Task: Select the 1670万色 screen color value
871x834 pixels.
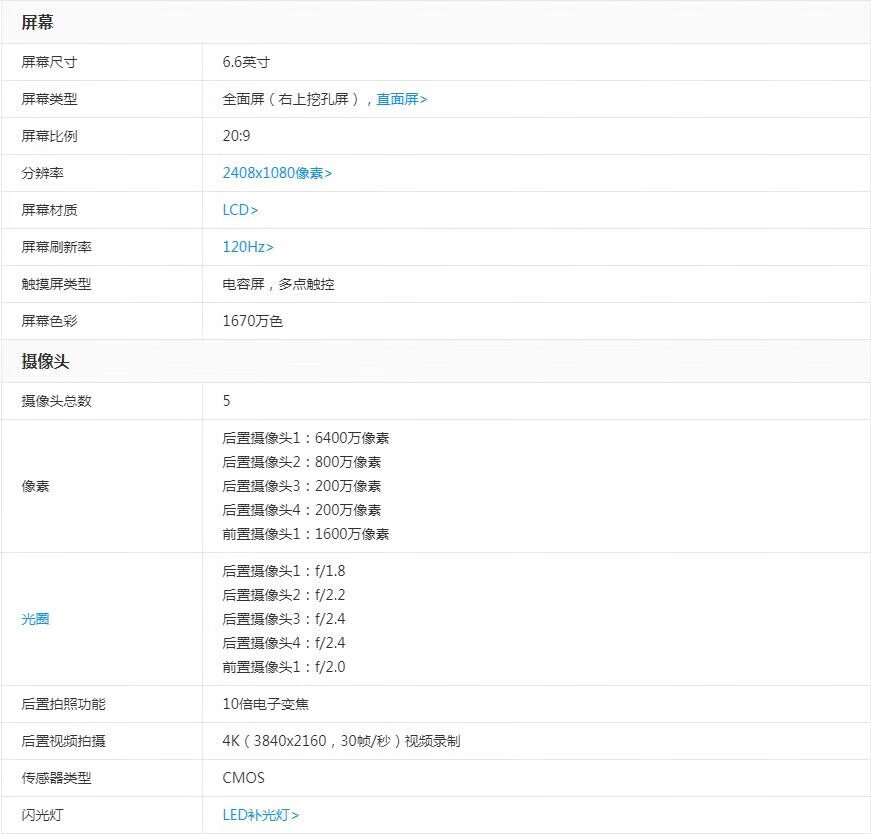Action: [x=252, y=321]
